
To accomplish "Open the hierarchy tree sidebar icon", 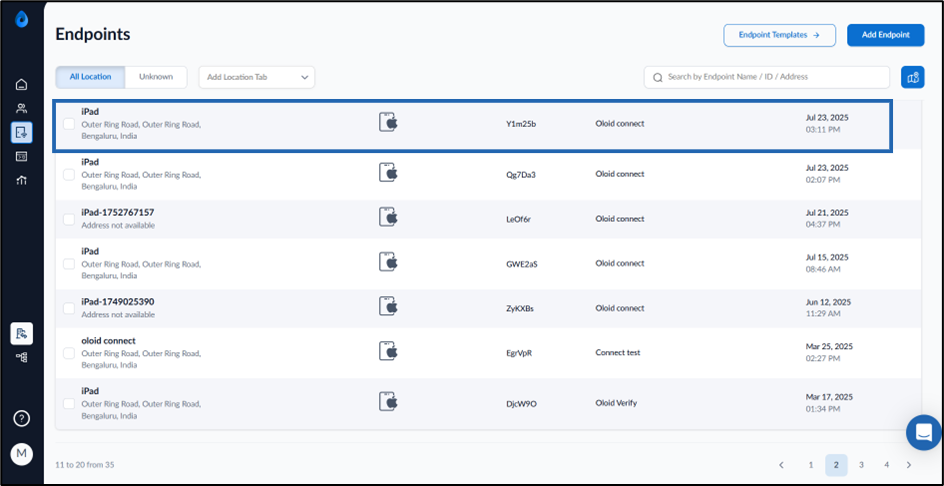I will (x=22, y=357).
